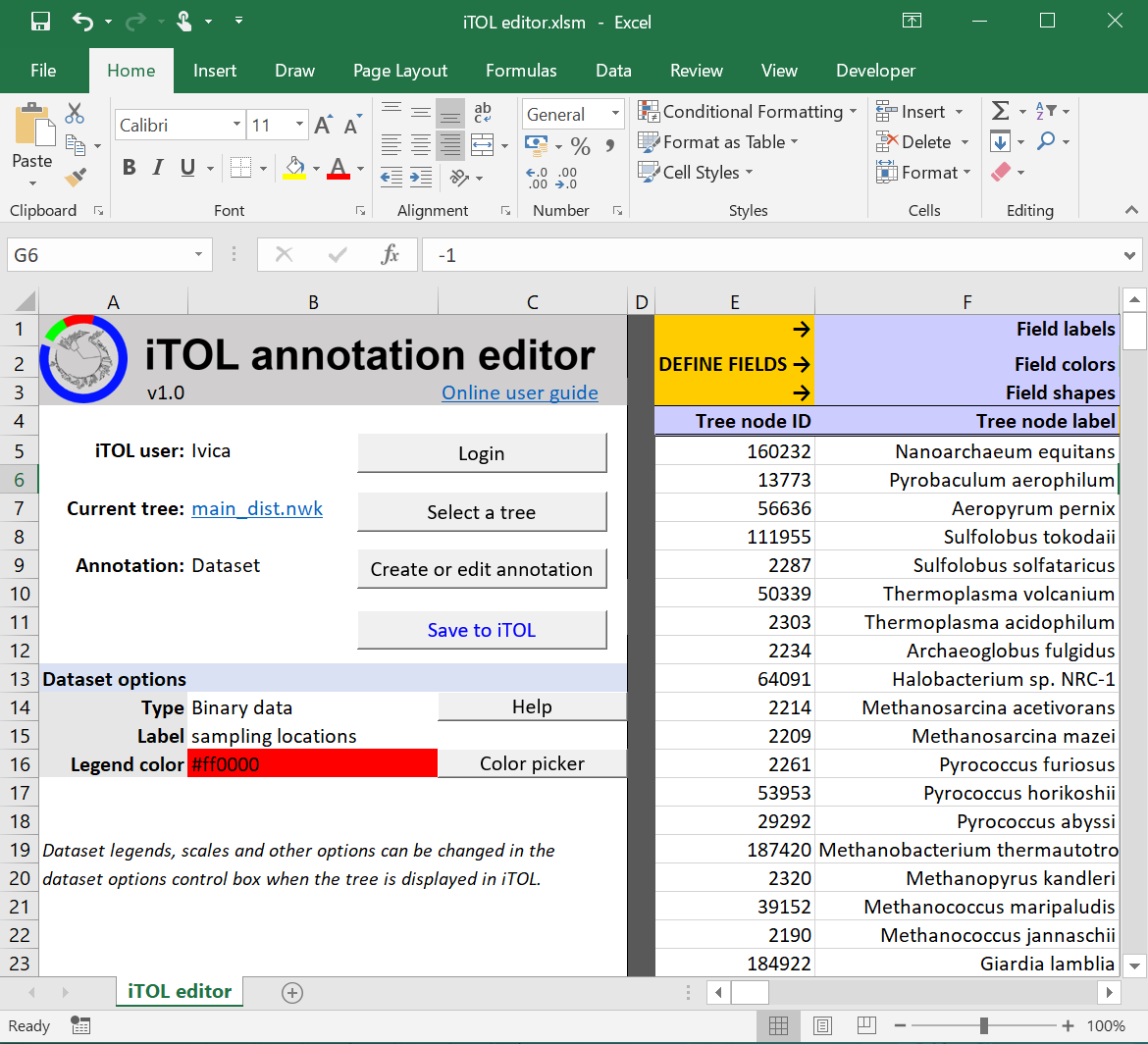The height and width of the screenshot is (1044, 1148).
Task: Click the macro recording icon in status bar
Action: (80, 1025)
